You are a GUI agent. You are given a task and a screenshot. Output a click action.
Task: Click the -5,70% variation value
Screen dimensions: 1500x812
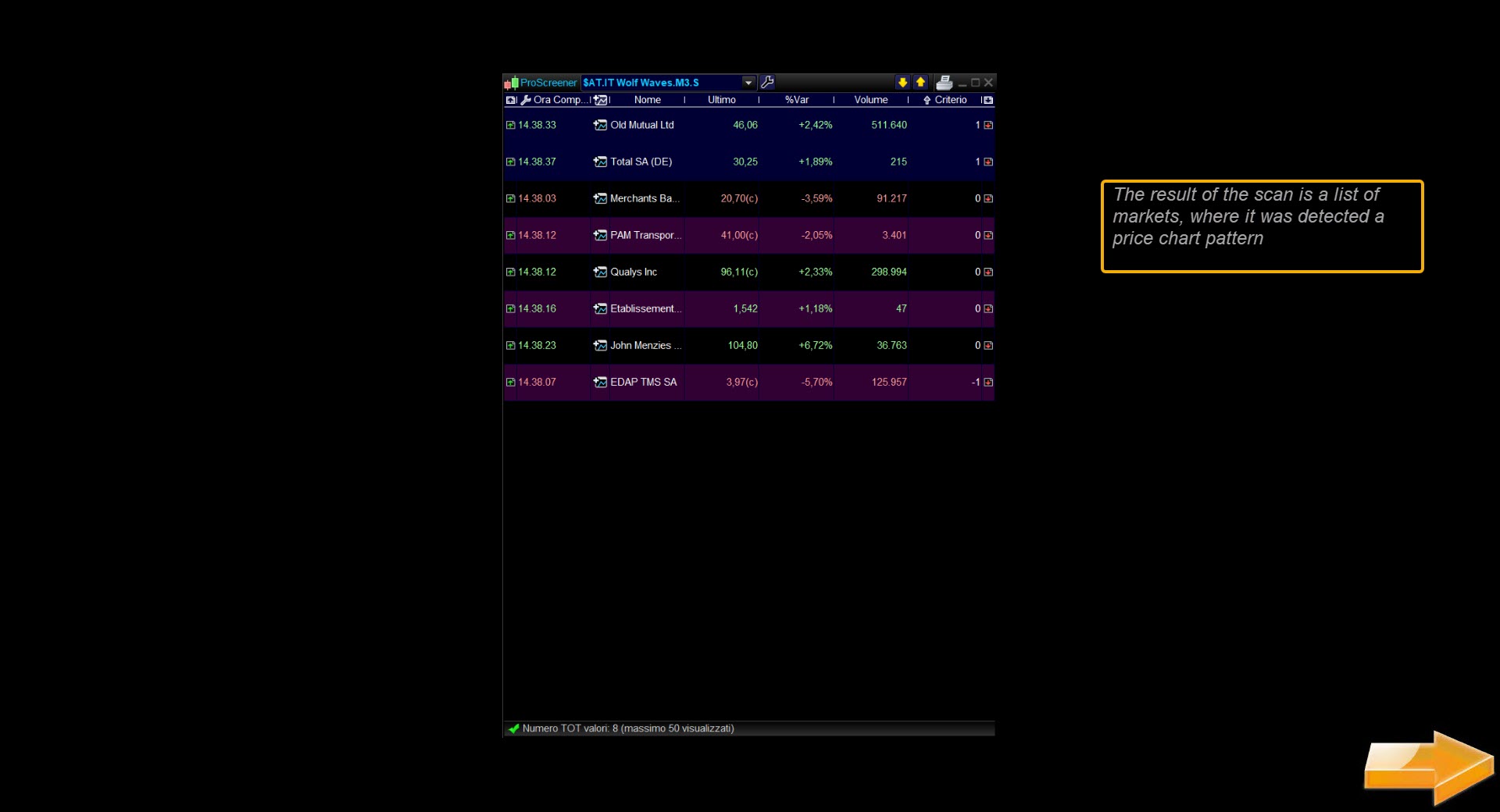click(816, 382)
